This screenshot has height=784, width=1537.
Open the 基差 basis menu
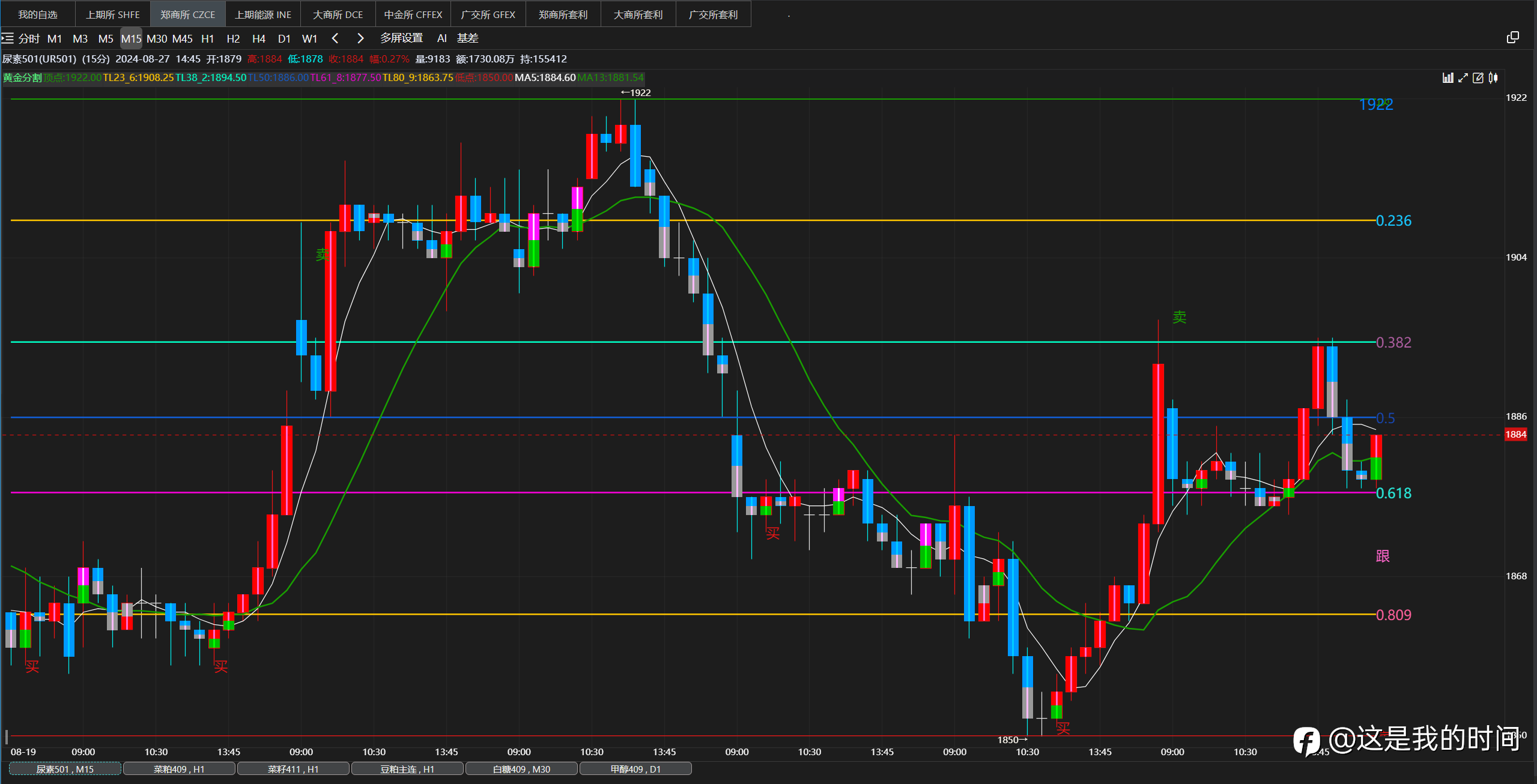pyautogui.click(x=467, y=38)
